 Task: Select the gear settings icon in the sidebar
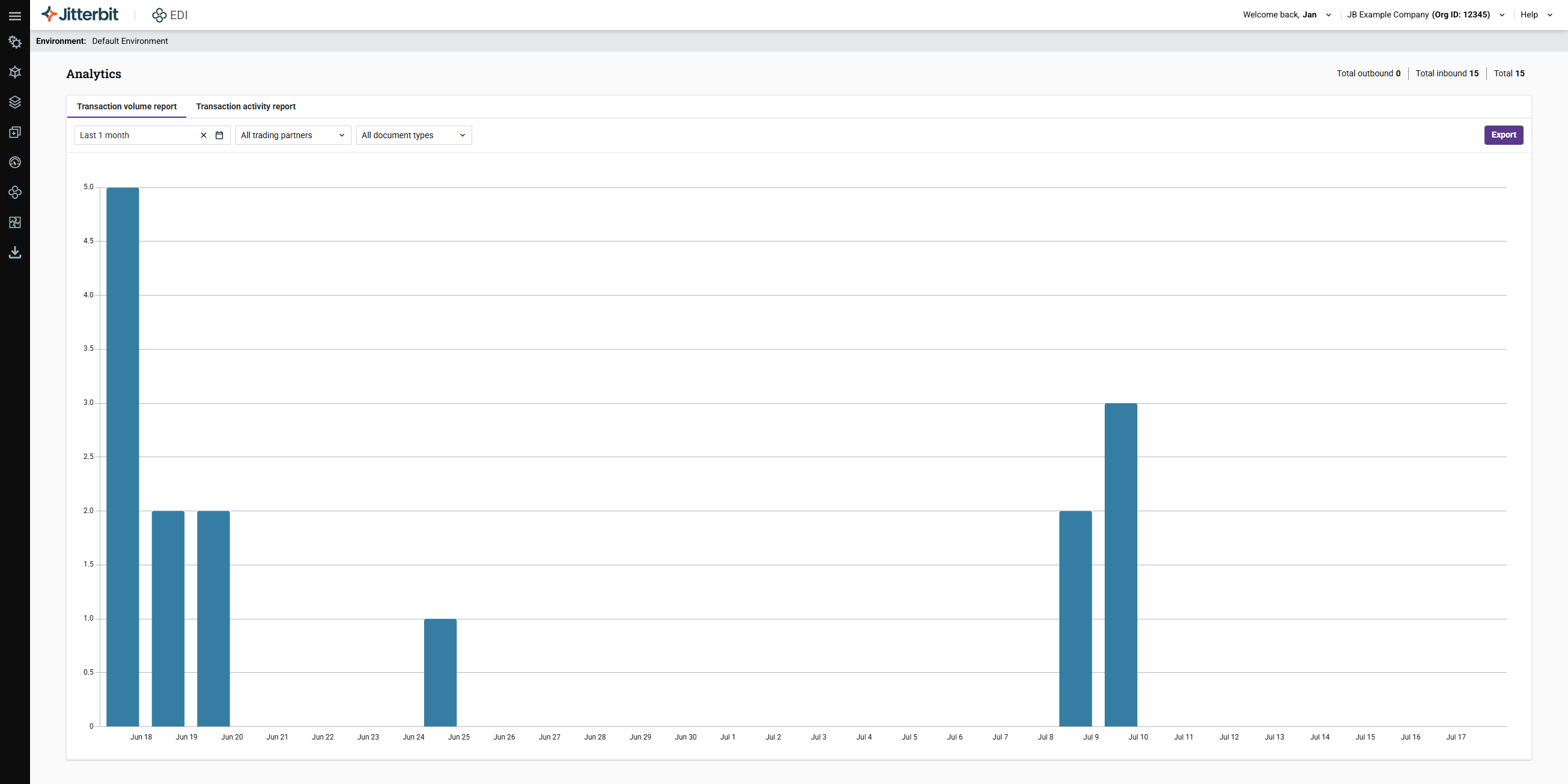(15, 42)
